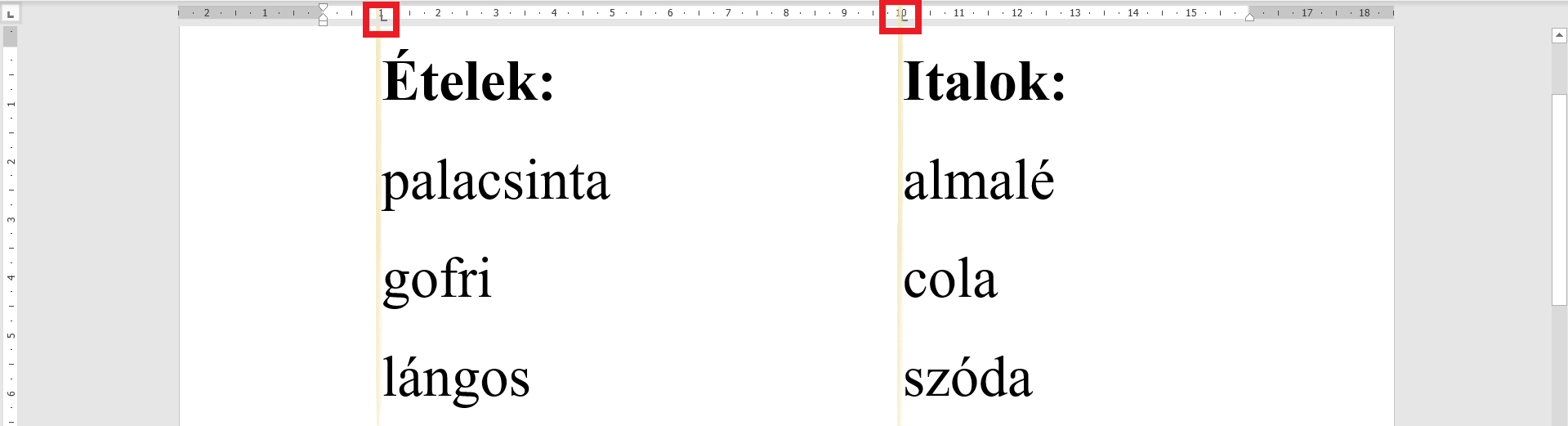Click on the word gofri

pyautogui.click(x=437, y=280)
